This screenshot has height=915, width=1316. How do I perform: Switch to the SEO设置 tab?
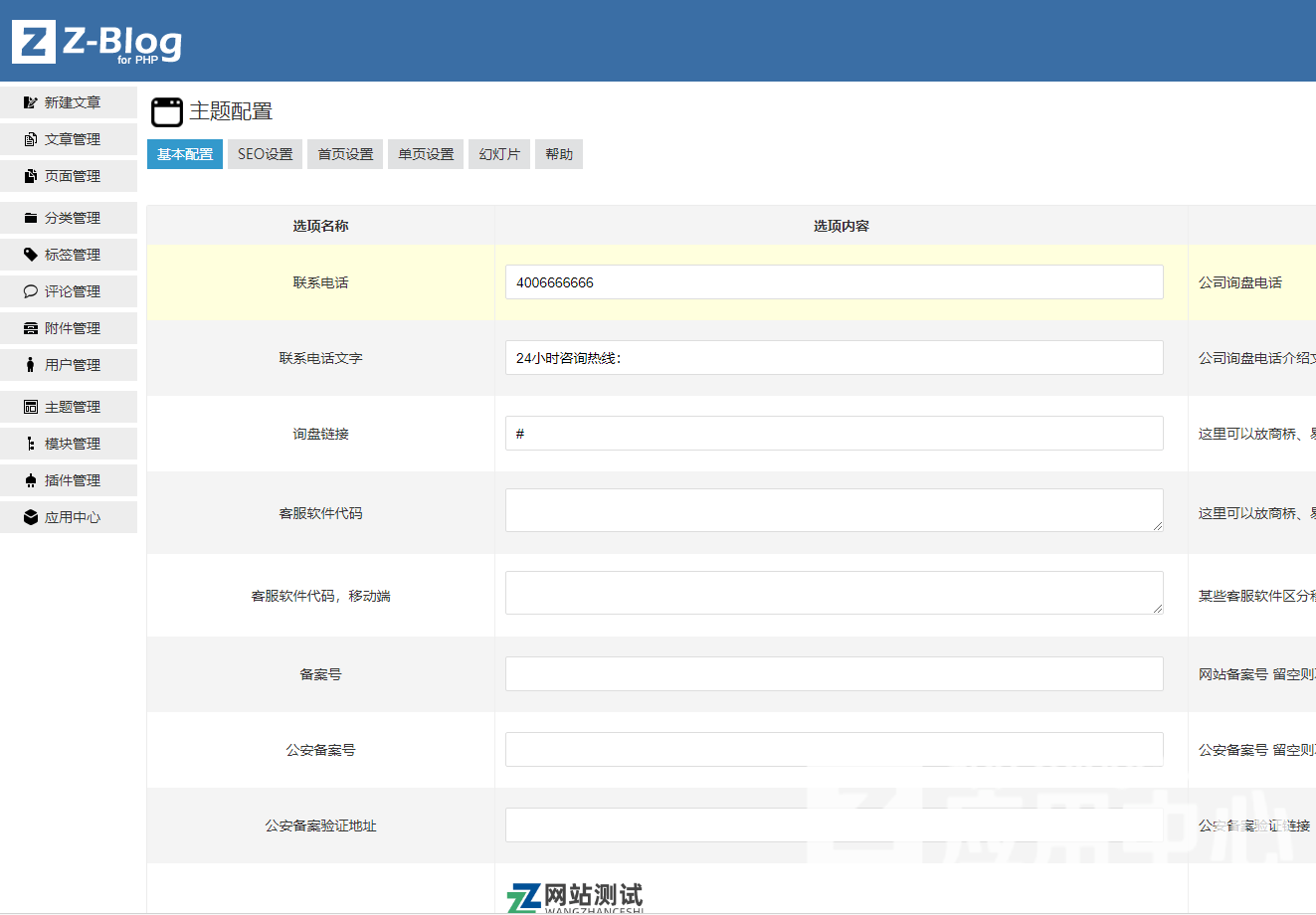[265, 154]
